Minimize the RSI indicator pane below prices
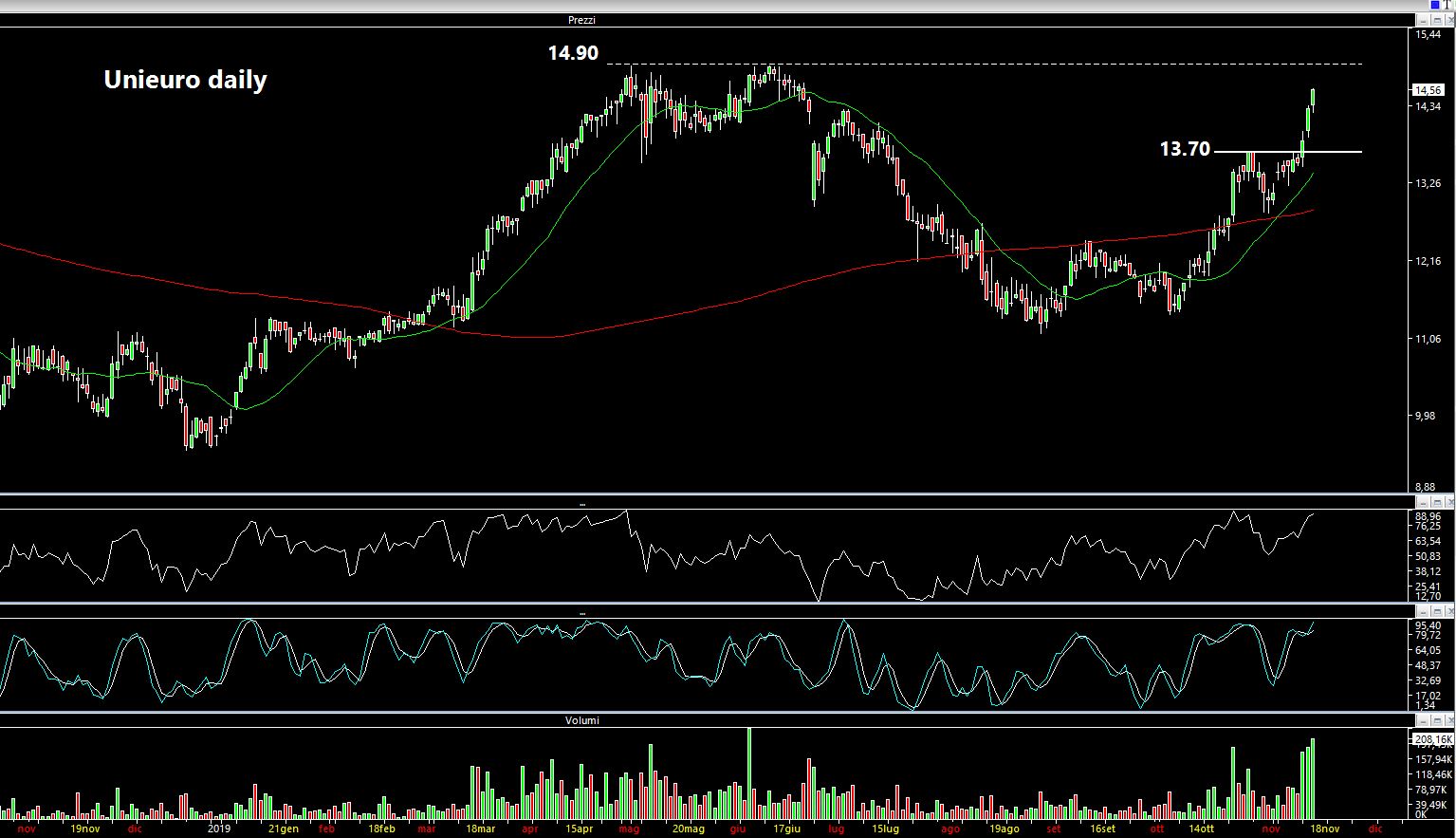 [x=1423, y=502]
